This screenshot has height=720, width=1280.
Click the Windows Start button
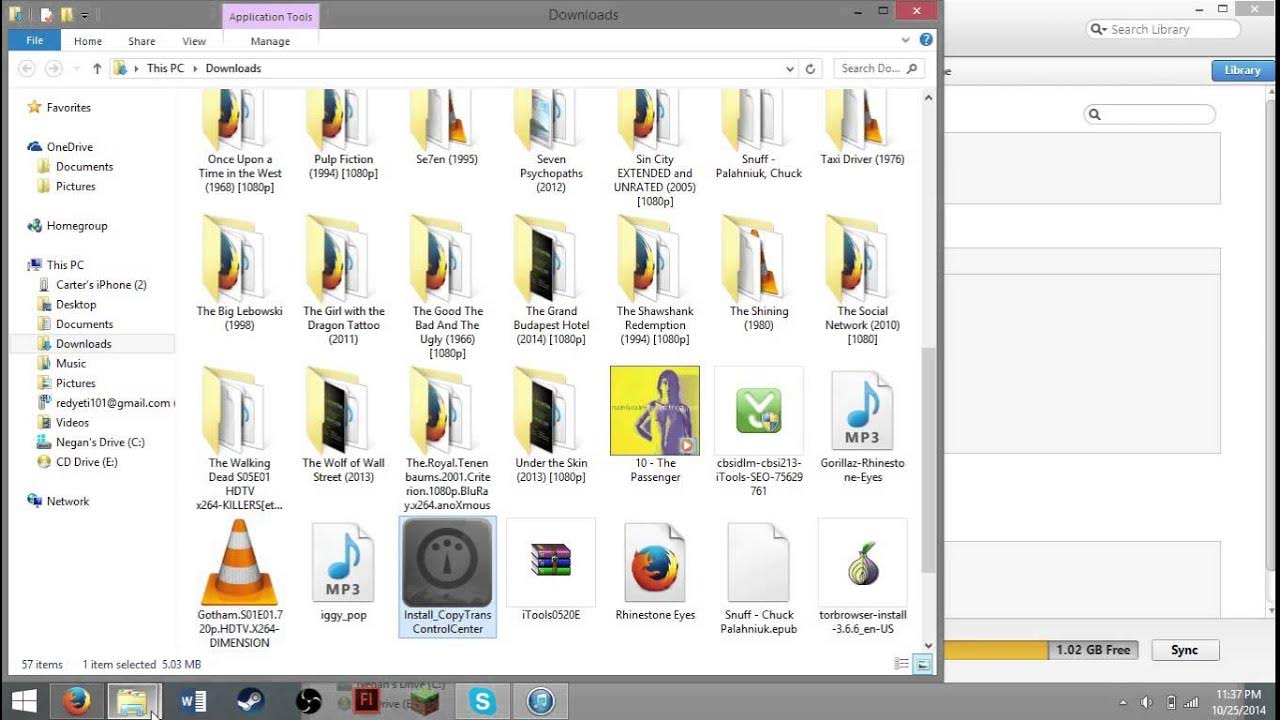pyautogui.click(x=24, y=702)
